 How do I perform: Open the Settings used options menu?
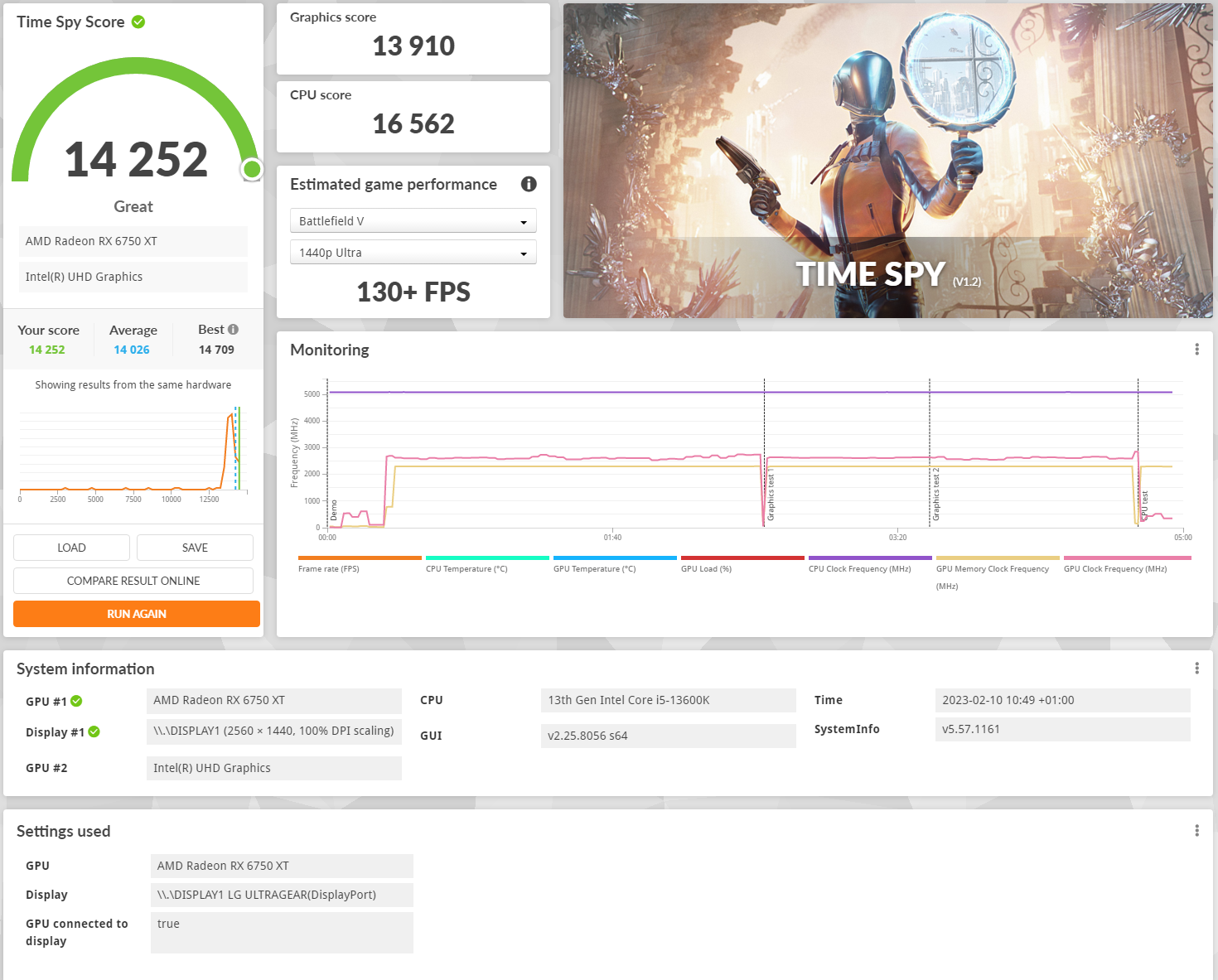click(x=1196, y=829)
